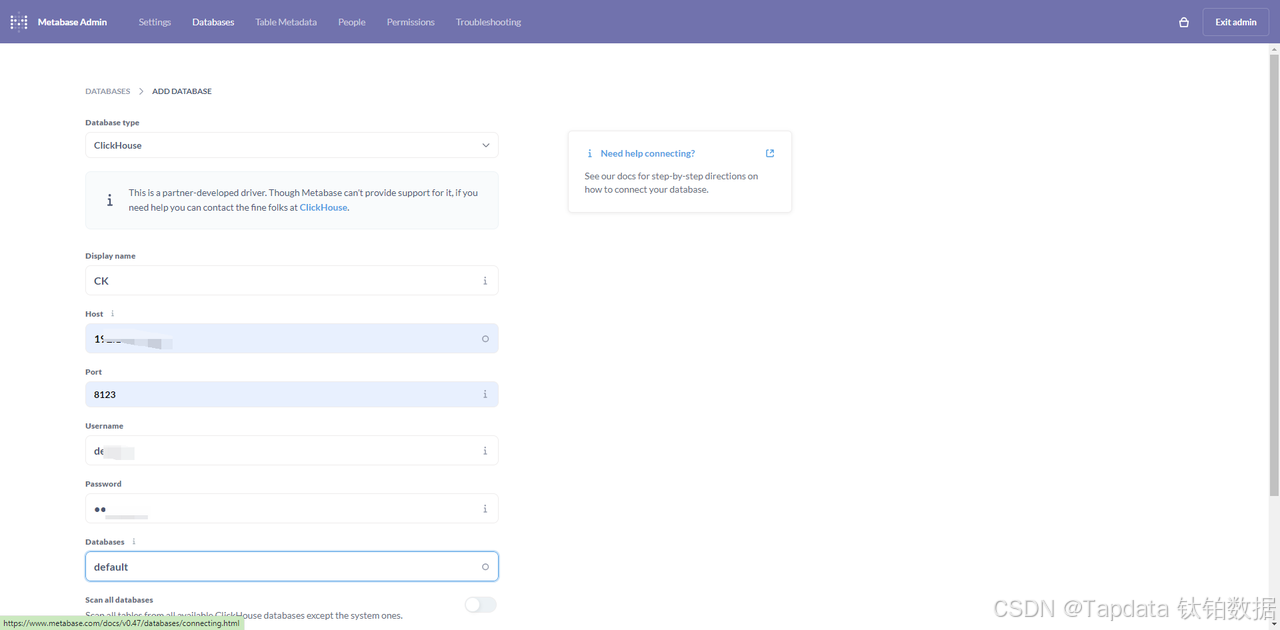Click the Username input field

point(292,451)
